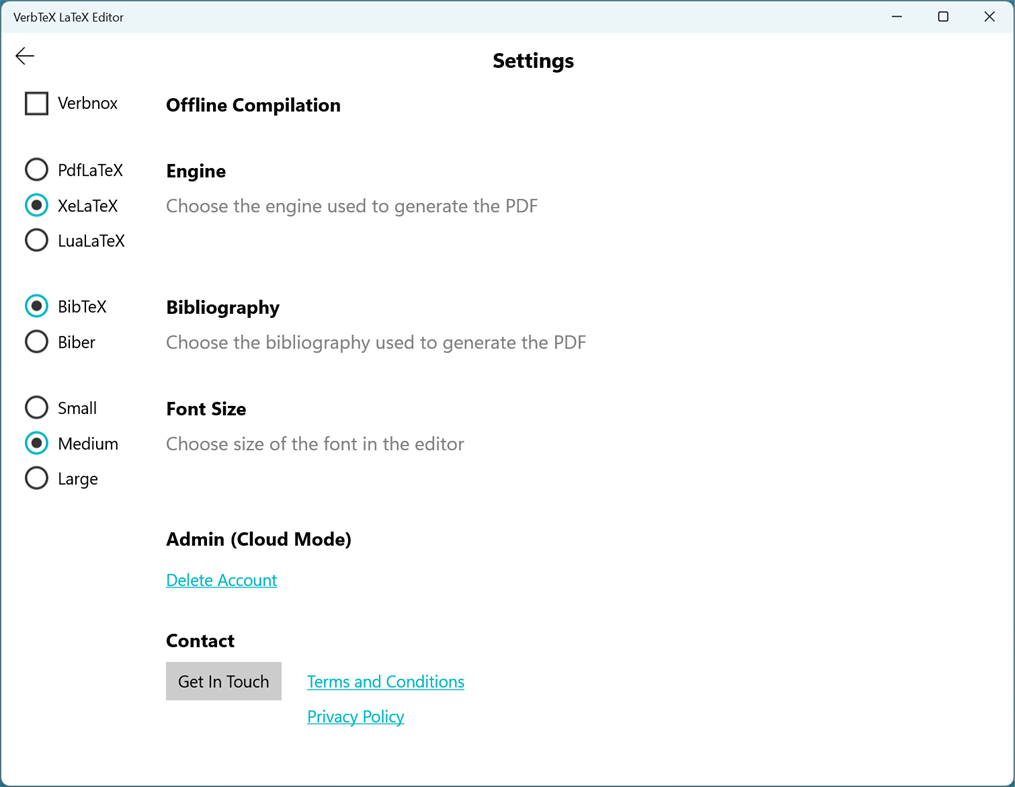
Task: Choose BibTeX for bibliography
Action: tap(36, 306)
